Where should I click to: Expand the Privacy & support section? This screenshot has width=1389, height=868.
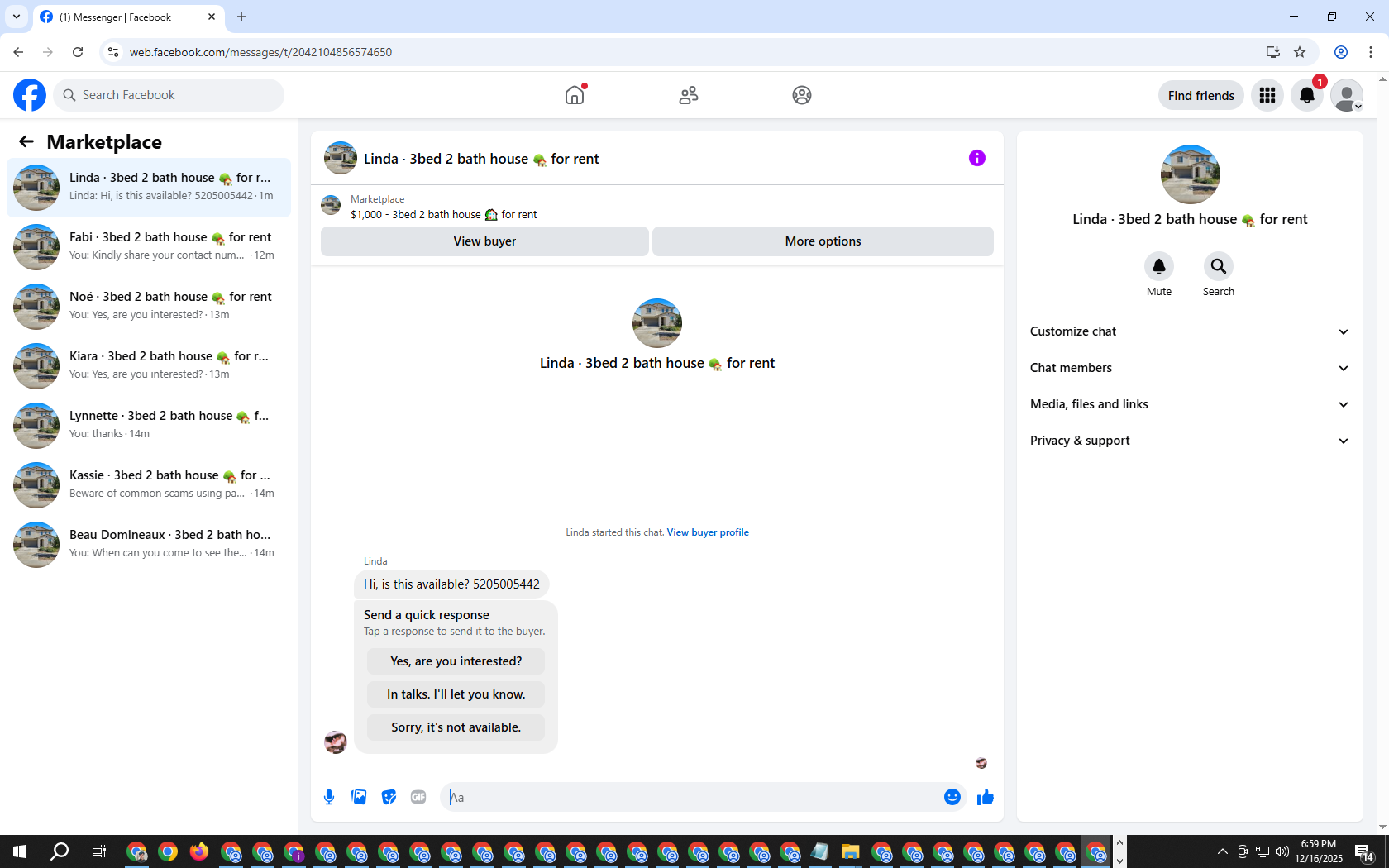point(1190,441)
